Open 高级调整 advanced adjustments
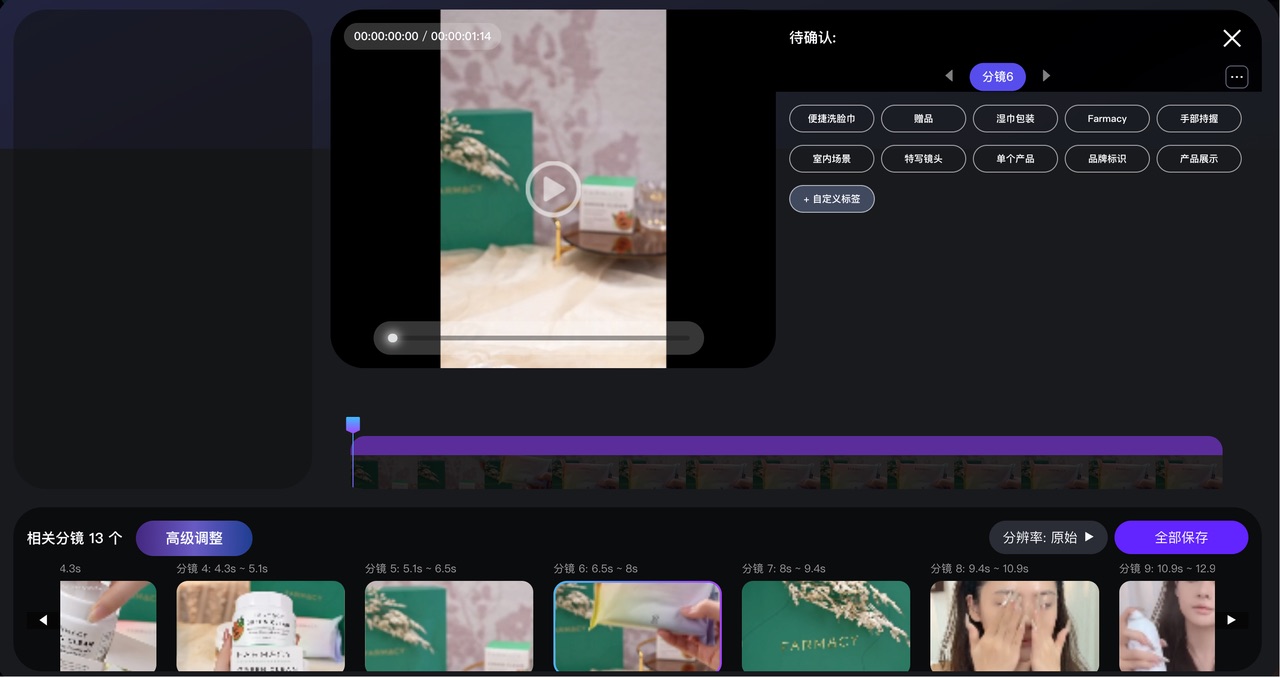Viewport: 1280px width, 677px height. tap(194, 537)
